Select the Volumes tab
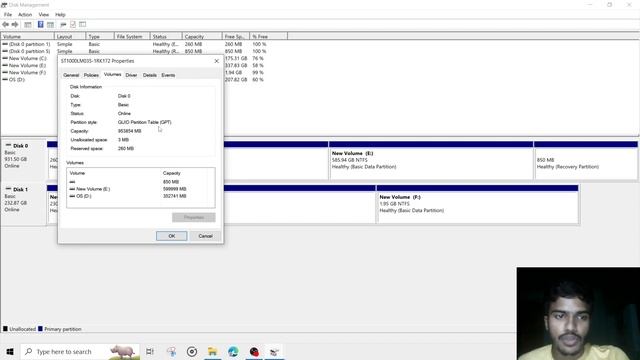 click(112, 75)
